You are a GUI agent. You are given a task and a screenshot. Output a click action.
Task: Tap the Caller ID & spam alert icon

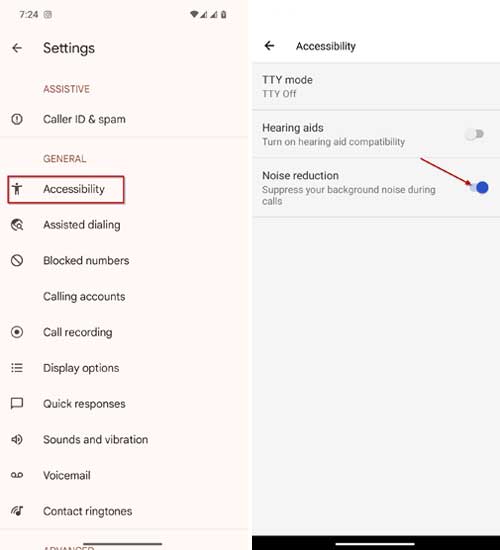[x=17, y=119]
